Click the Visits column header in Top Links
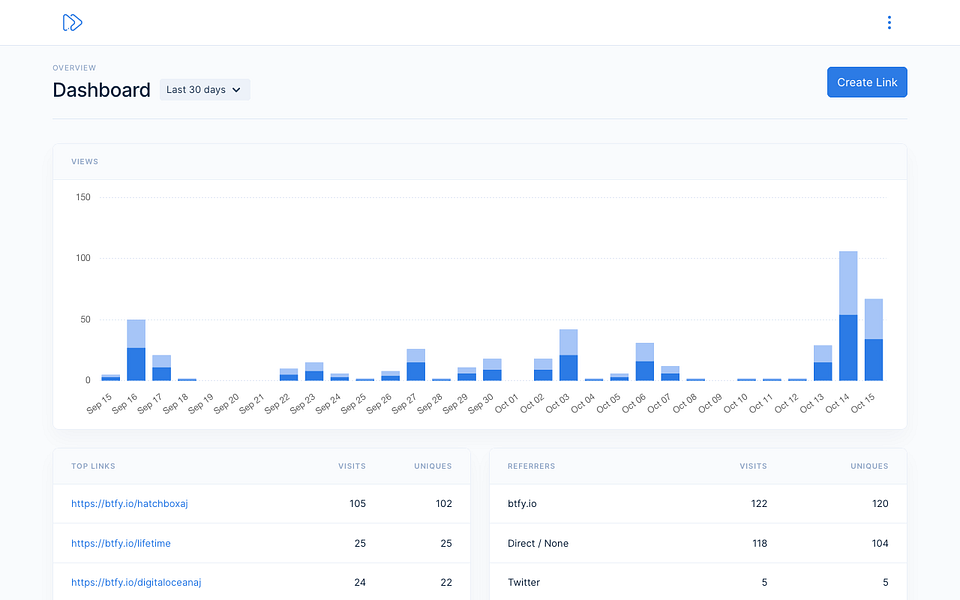Image resolution: width=960 pixels, height=600 pixels. point(352,466)
